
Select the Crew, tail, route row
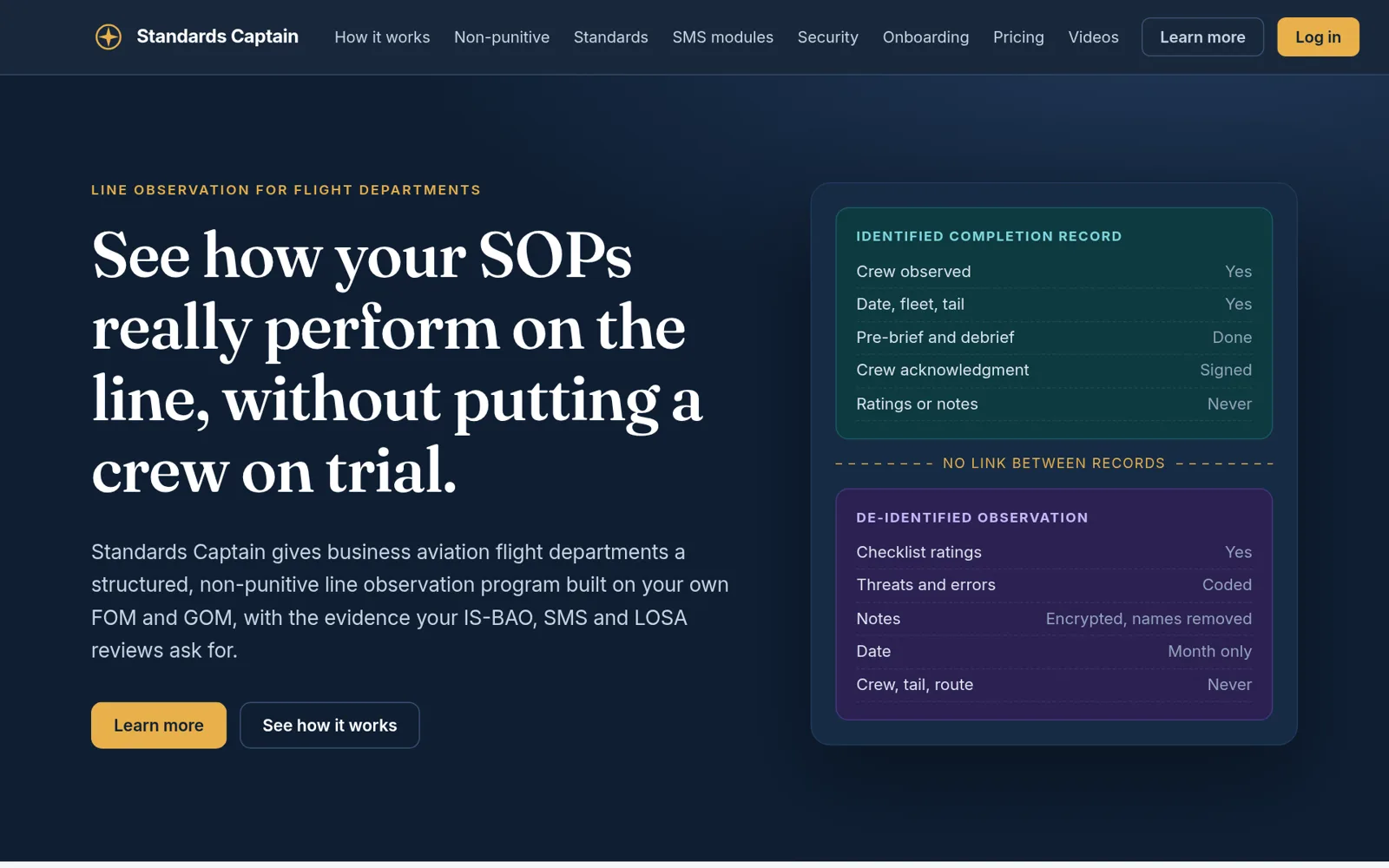tap(1054, 685)
